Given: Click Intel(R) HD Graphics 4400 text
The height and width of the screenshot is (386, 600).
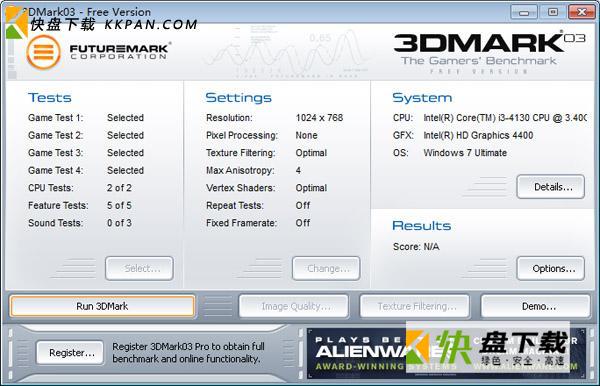Looking at the screenshot, I should (478, 135).
